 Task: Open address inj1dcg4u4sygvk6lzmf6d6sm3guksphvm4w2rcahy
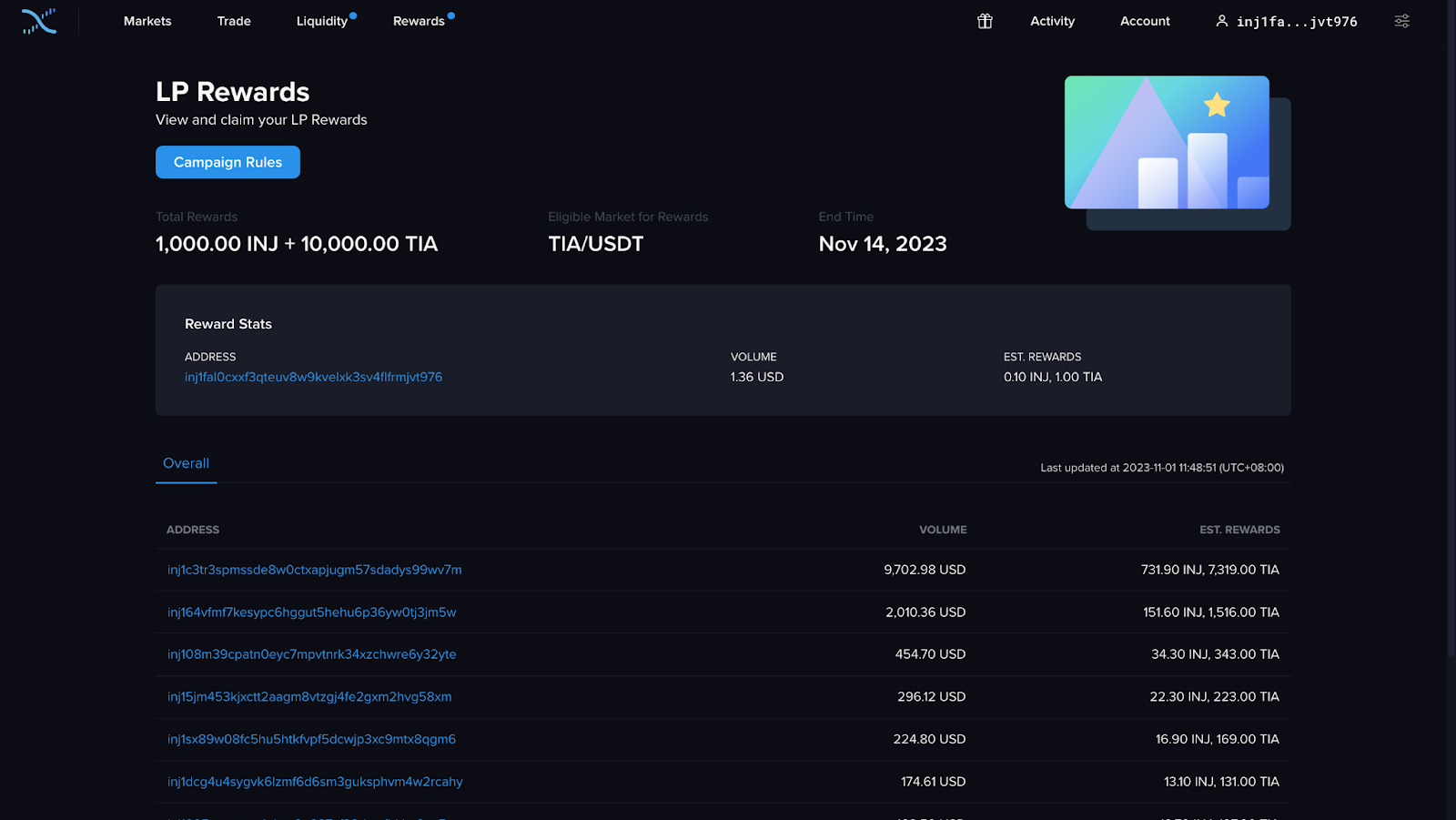pyautogui.click(x=315, y=782)
